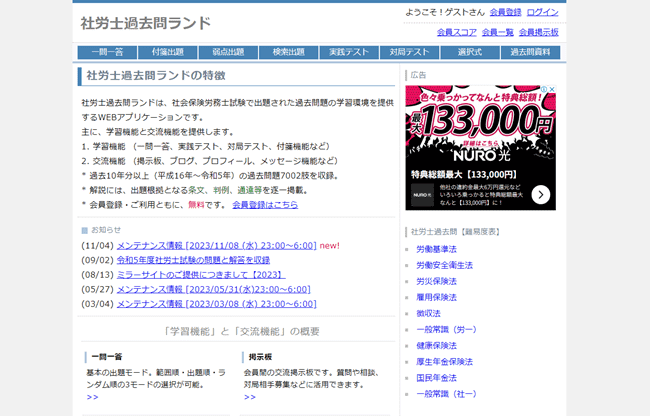Viewport: 650px width, 416px height.
Task: Click the 掲示板 card heading
Action: coord(260,357)
